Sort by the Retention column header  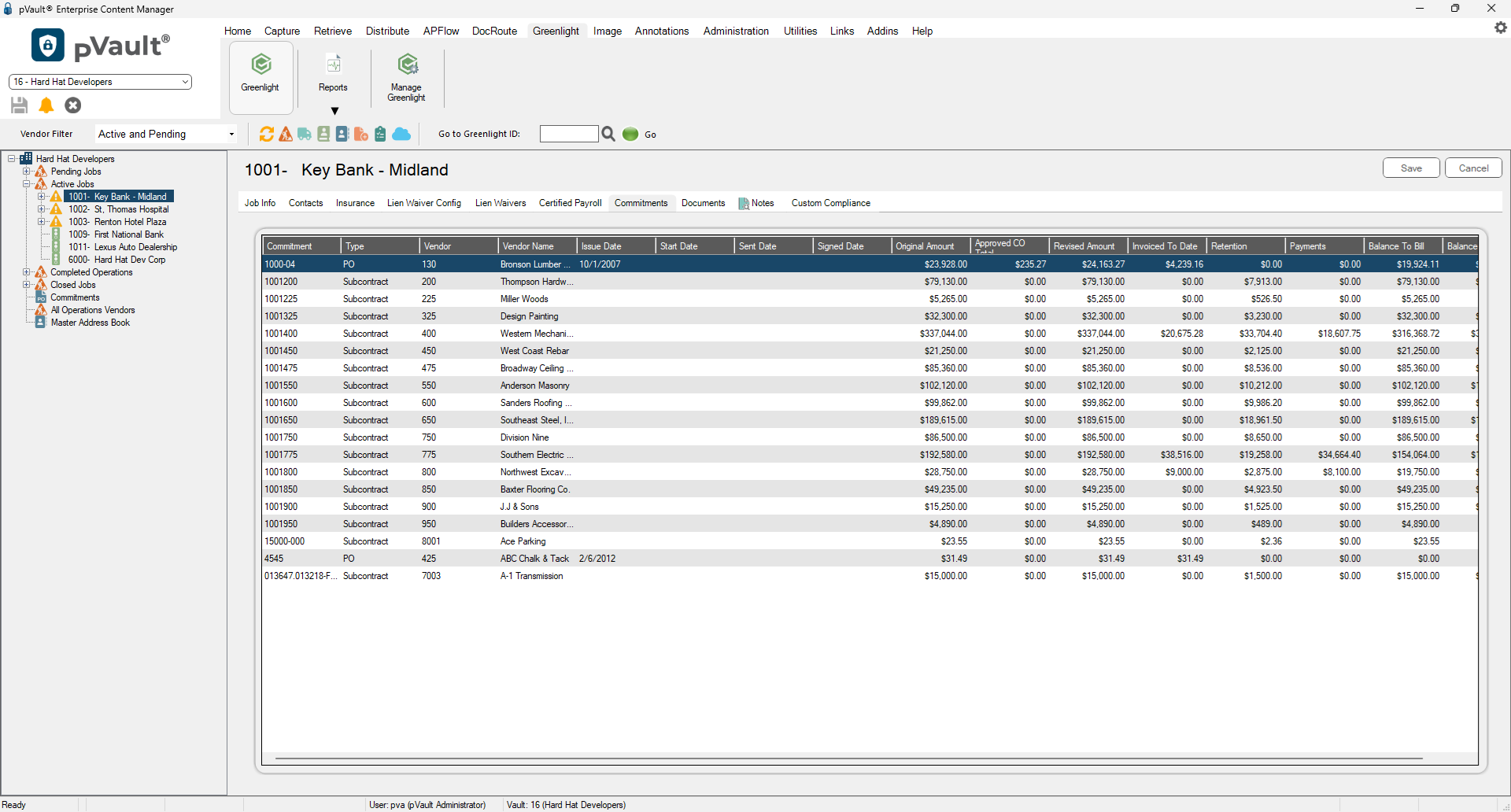[x=1246, y=246]
